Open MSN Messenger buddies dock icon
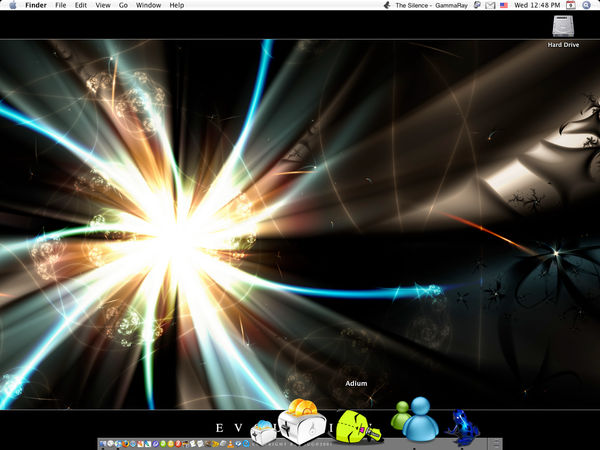Image resolution: width=600 pixels, height=450 pixels. [414, 420]
